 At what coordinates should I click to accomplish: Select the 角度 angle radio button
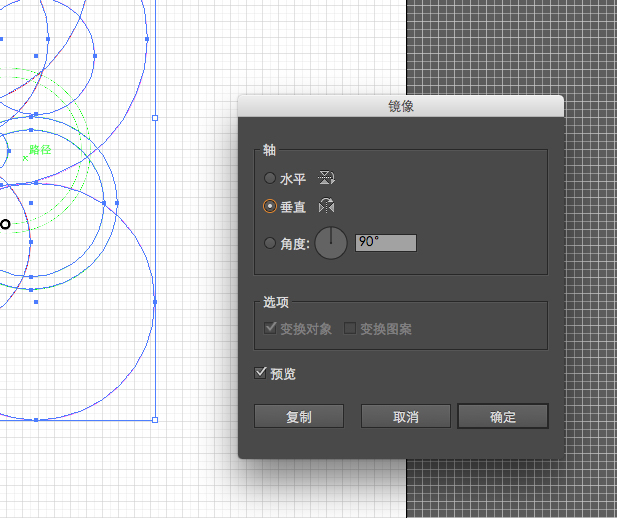270,243
